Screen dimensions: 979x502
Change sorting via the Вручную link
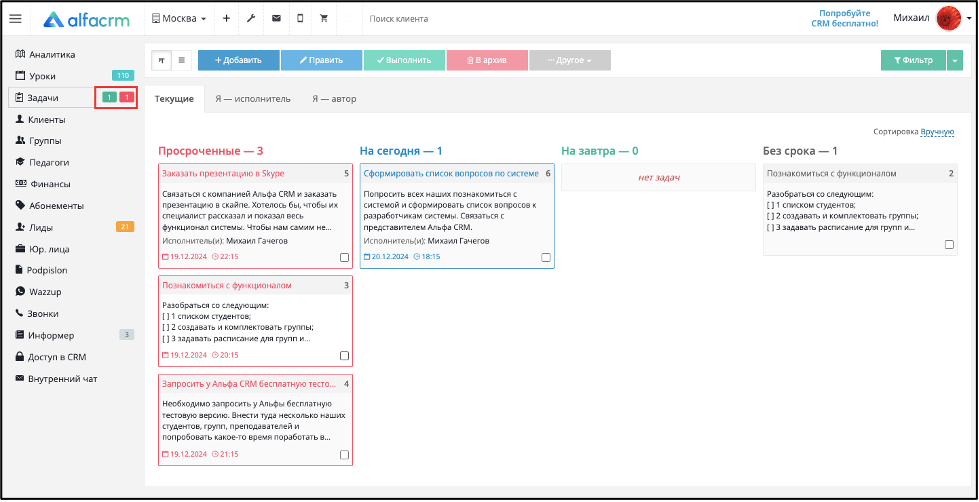pos(937,132)
